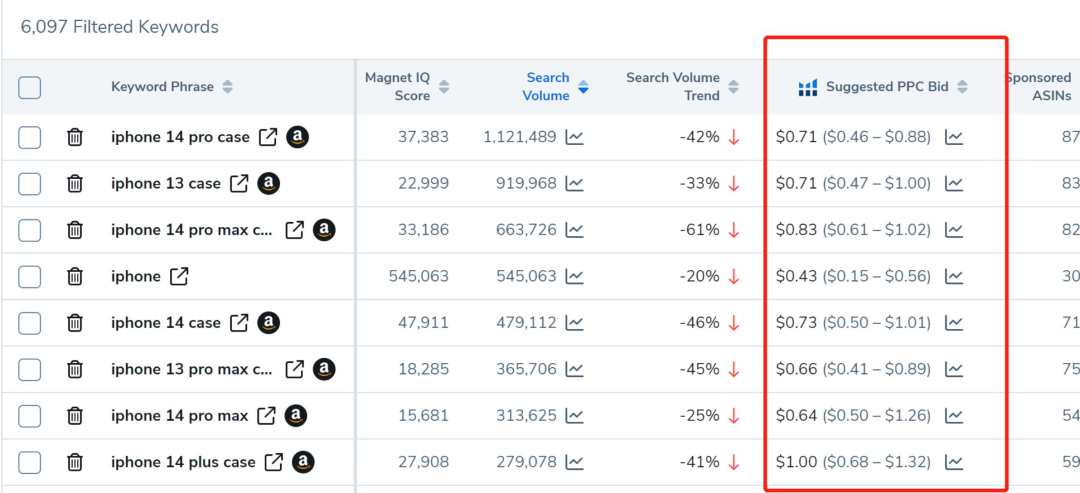Select the plain iphone keyword checkbox
The width and height of the screenshot is (1080, 493).
pos(30,276)
